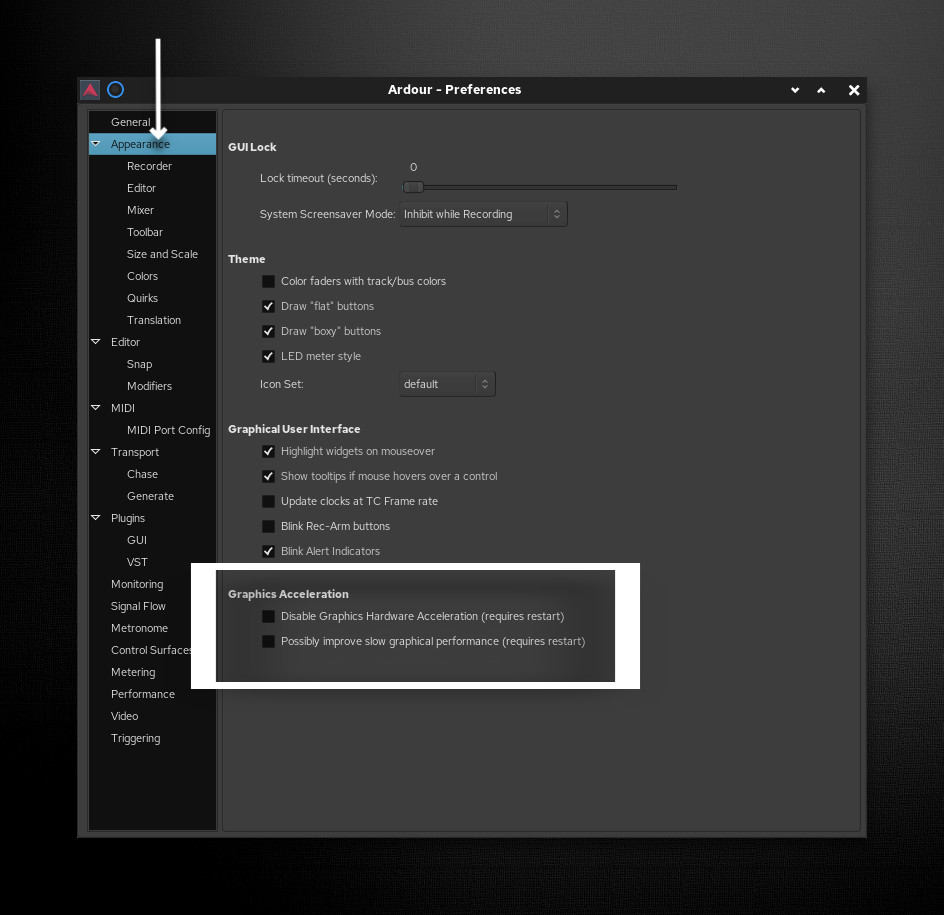This screenshot has width=944, height=915.
Task: Go to MIDI Port Config page
Action: tap(168, 430)
